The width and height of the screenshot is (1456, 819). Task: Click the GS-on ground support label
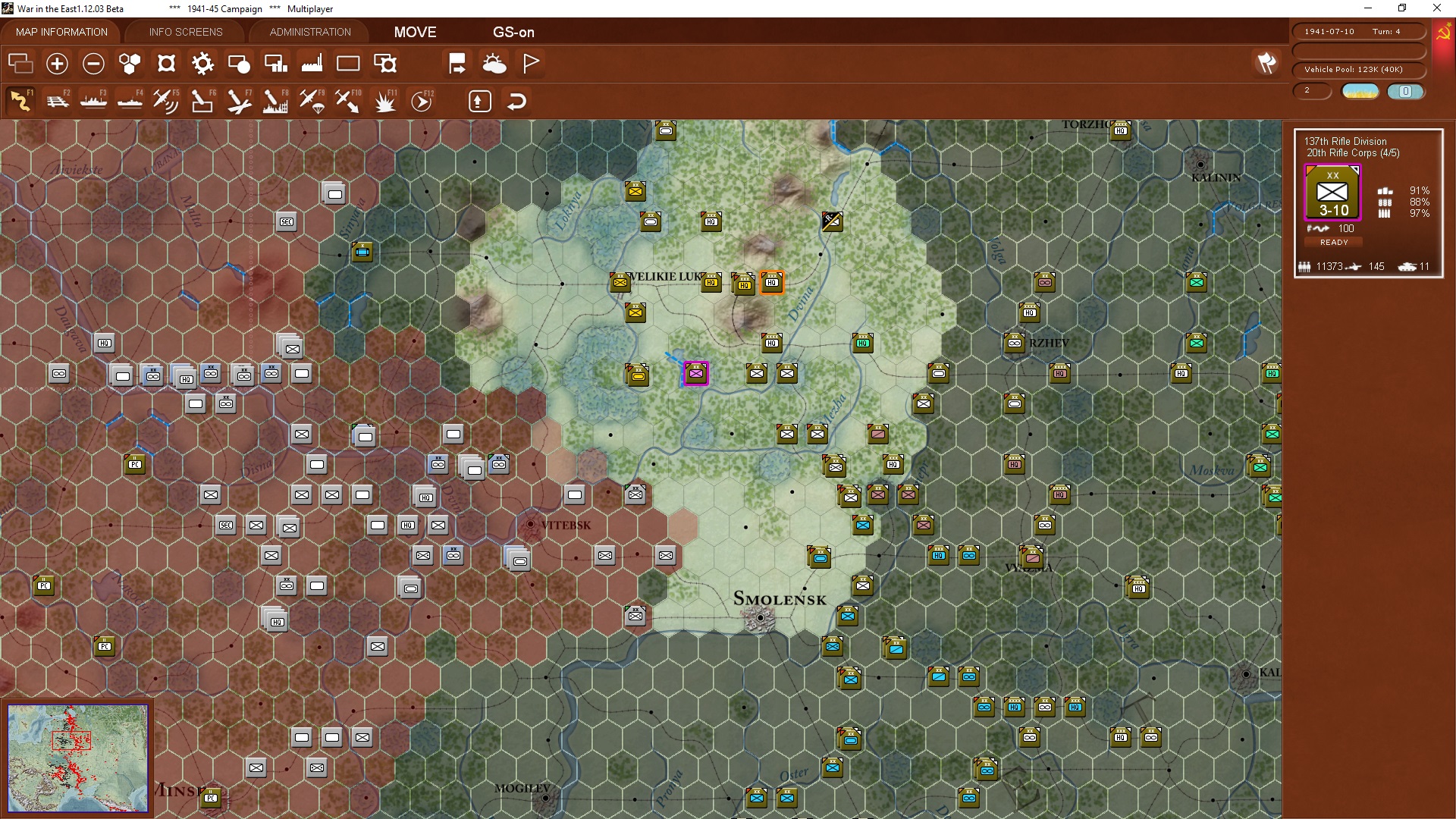pos(513,32)
